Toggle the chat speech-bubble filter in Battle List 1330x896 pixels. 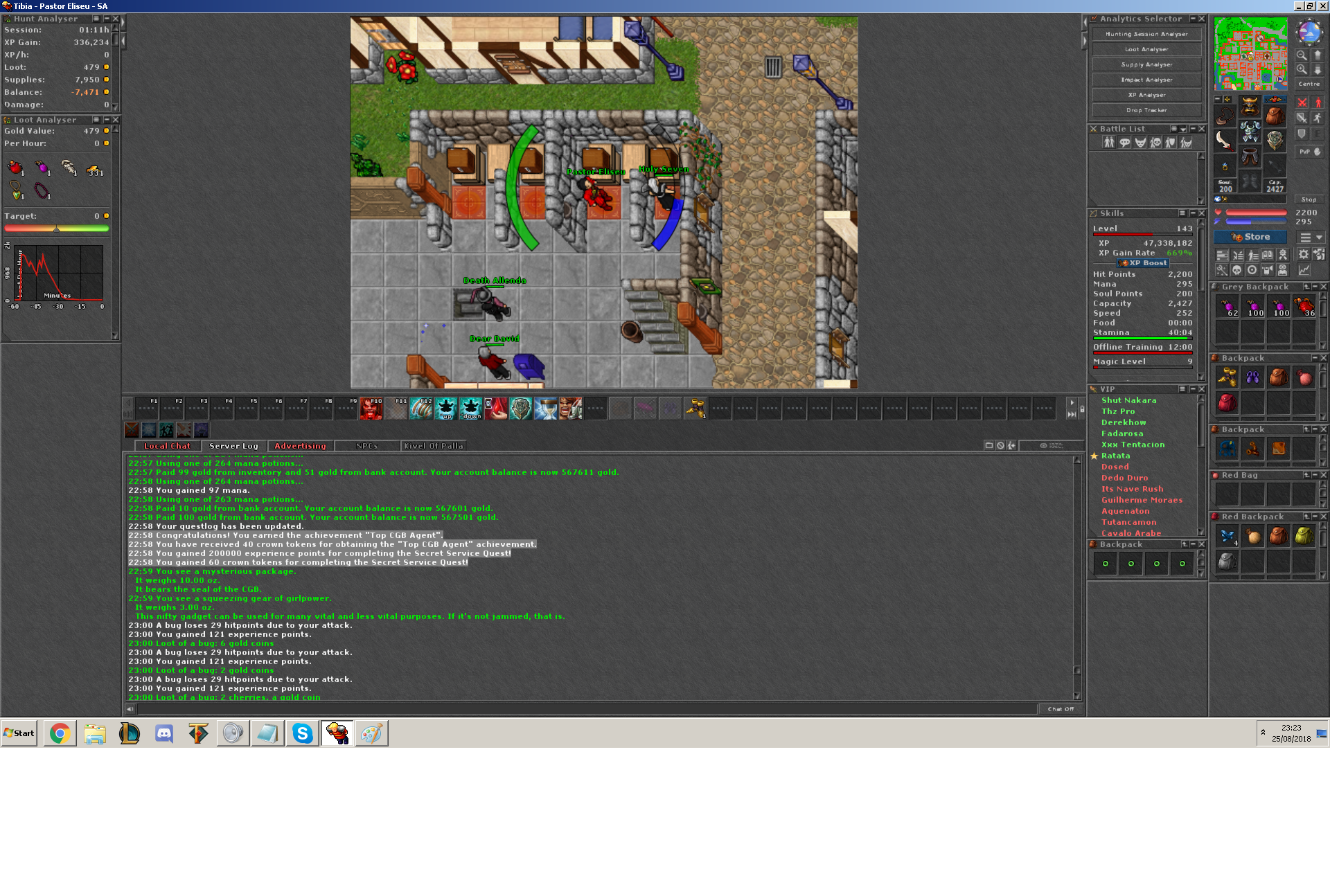1124,143
